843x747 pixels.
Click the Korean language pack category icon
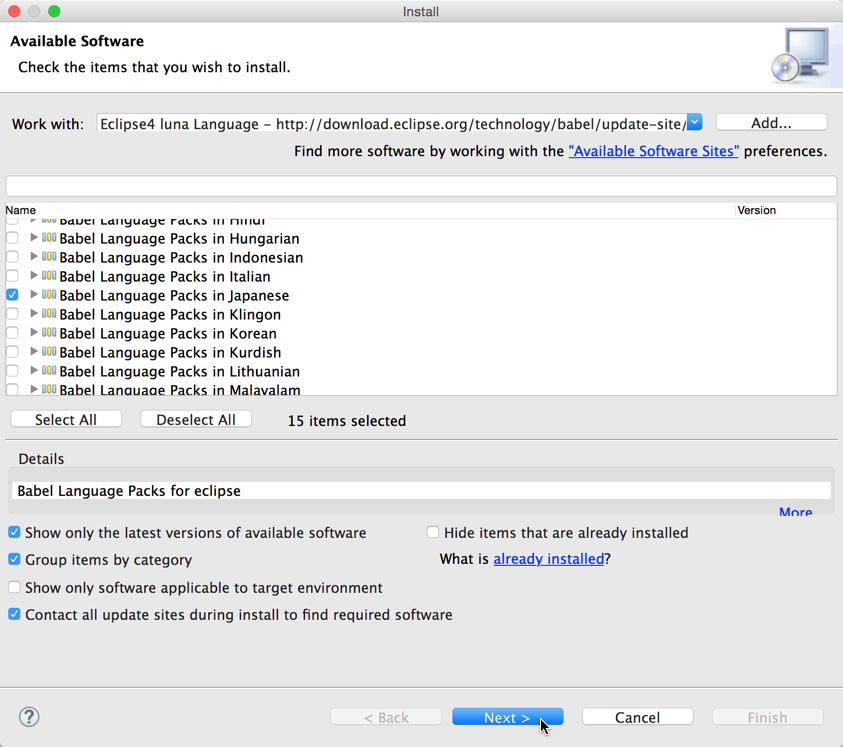point(49,332)
